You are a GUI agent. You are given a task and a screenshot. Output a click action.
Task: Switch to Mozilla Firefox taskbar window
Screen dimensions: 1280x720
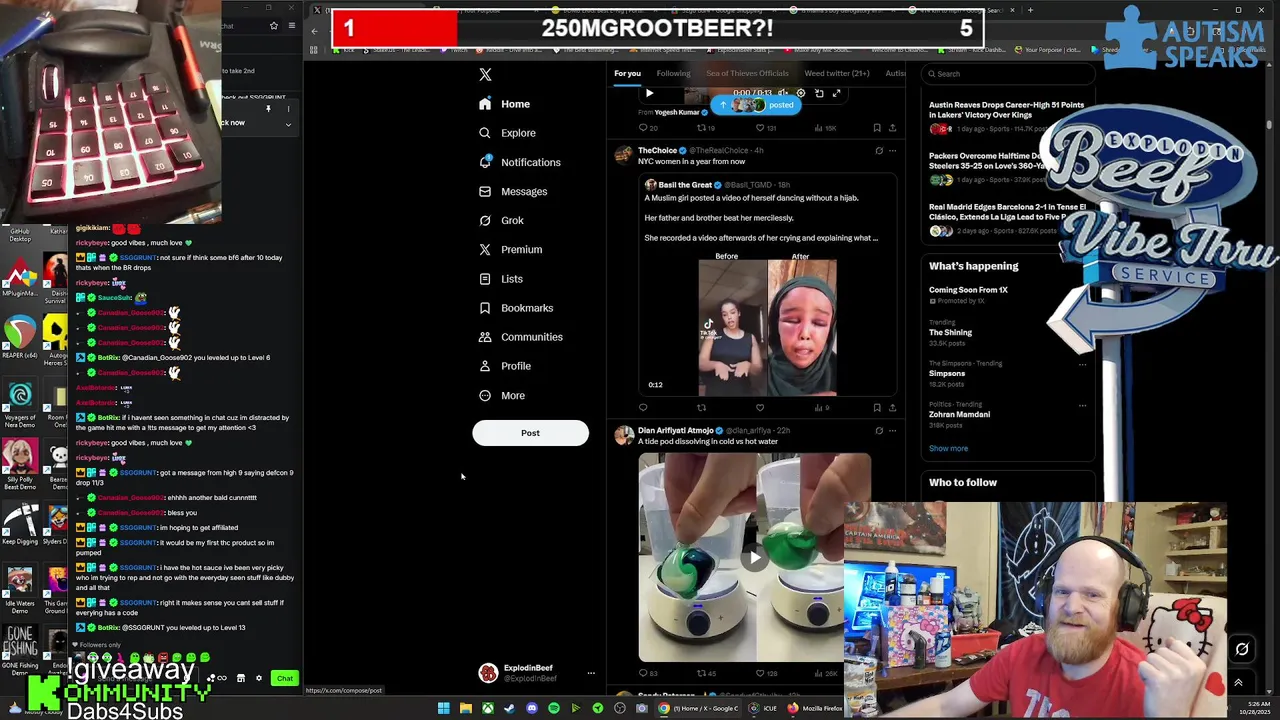point(816,708)
